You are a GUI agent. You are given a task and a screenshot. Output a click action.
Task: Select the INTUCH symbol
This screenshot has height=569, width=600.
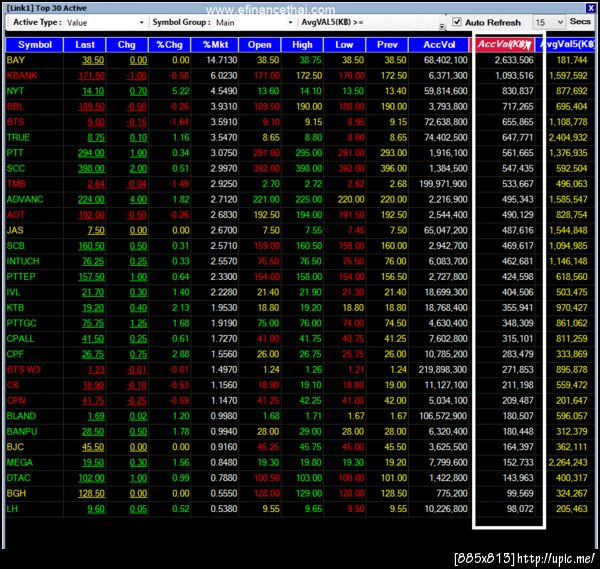(23, 261)
